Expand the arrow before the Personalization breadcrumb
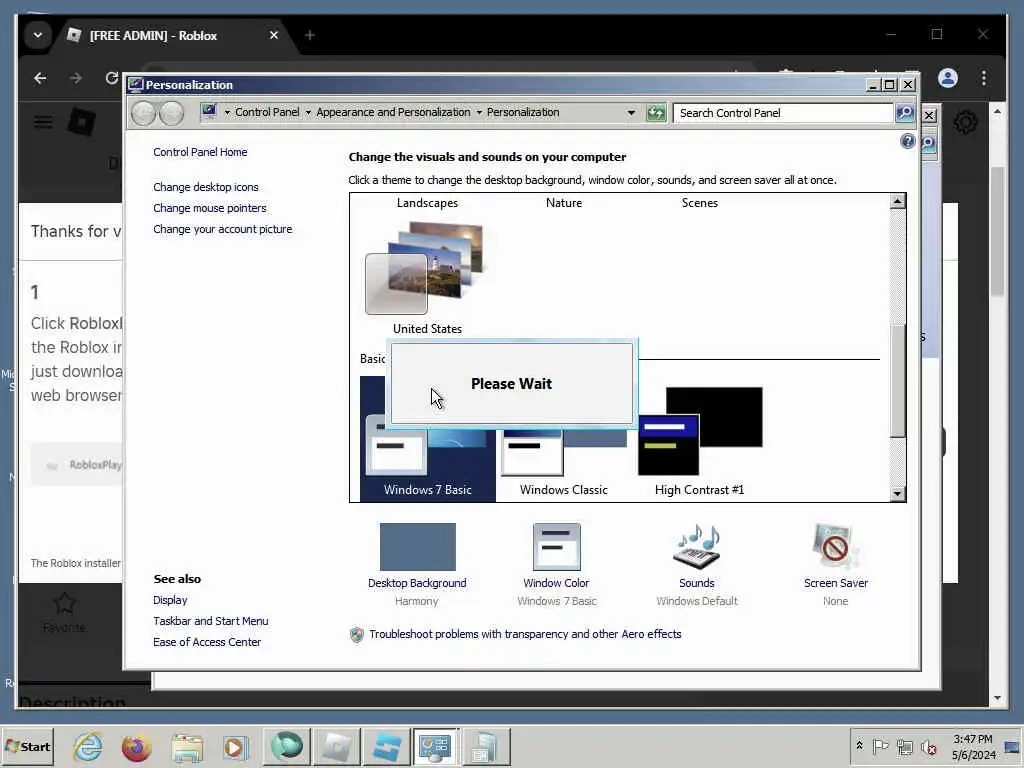The height and width of the screenshot is (768, 1024). 479,112
